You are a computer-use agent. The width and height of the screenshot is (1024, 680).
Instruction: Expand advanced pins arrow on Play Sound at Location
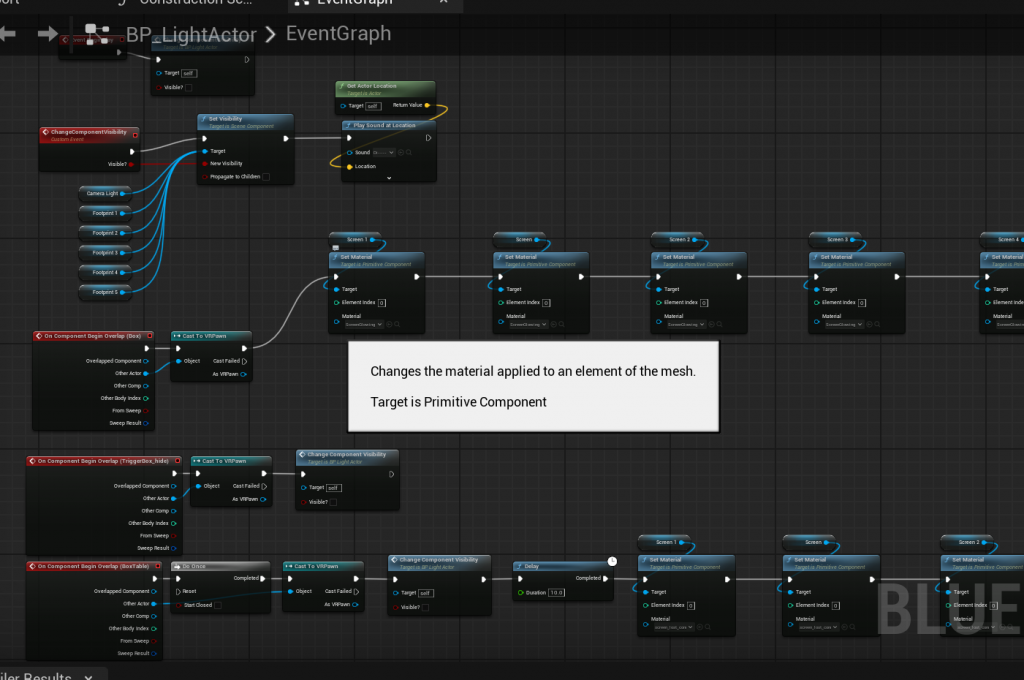pos(389,178)
